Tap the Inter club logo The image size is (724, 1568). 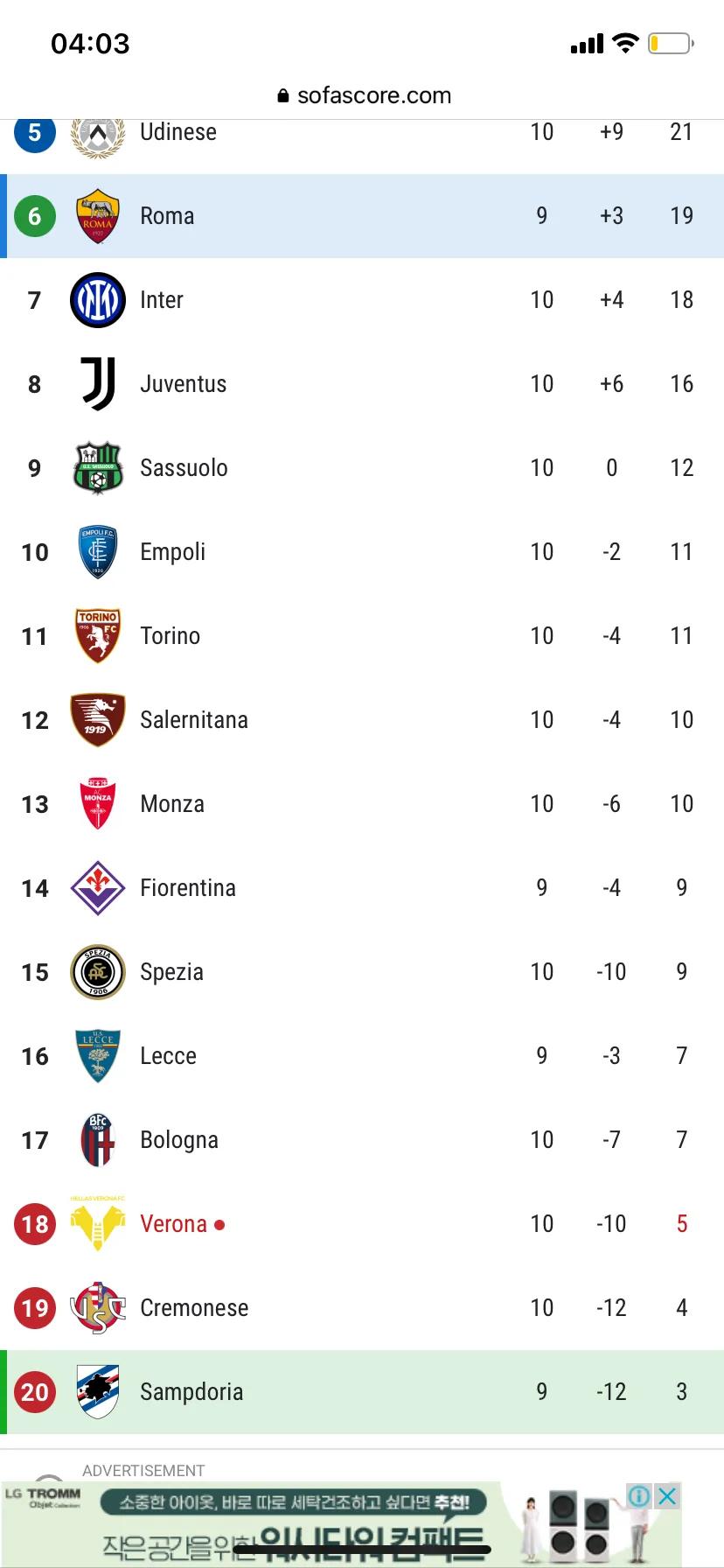tap(97, 300)
